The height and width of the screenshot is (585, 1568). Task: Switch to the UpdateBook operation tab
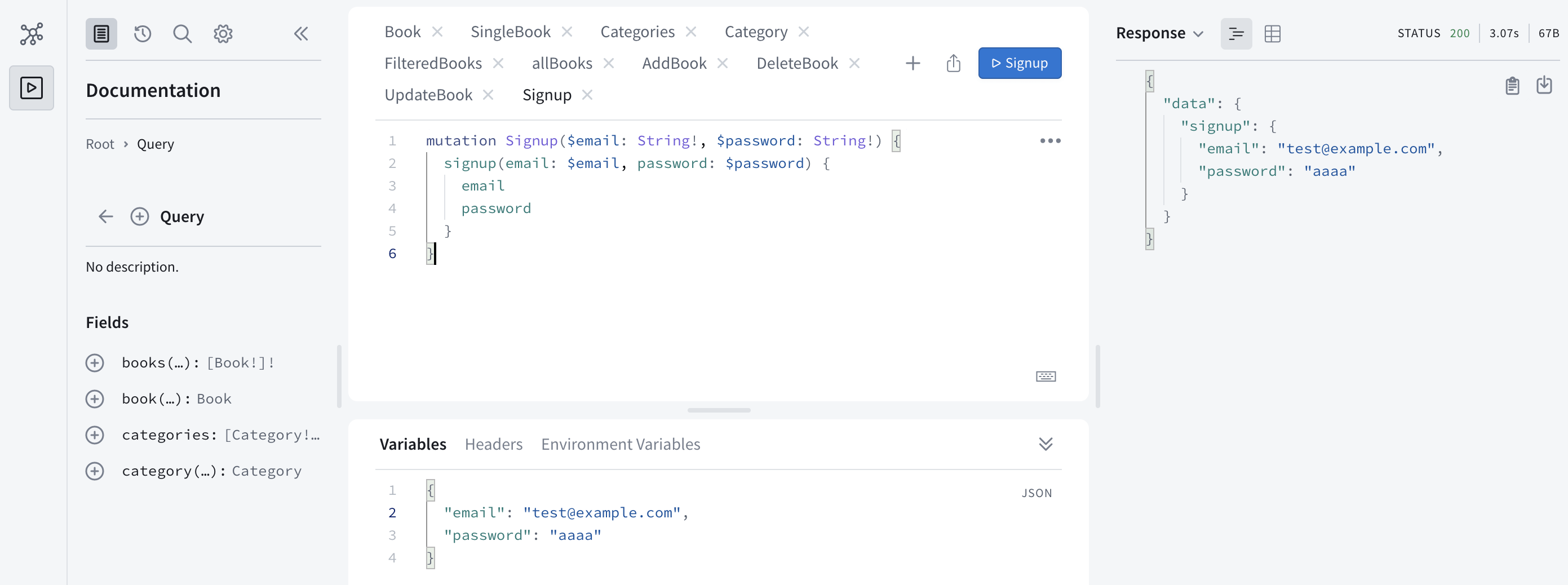428,95
